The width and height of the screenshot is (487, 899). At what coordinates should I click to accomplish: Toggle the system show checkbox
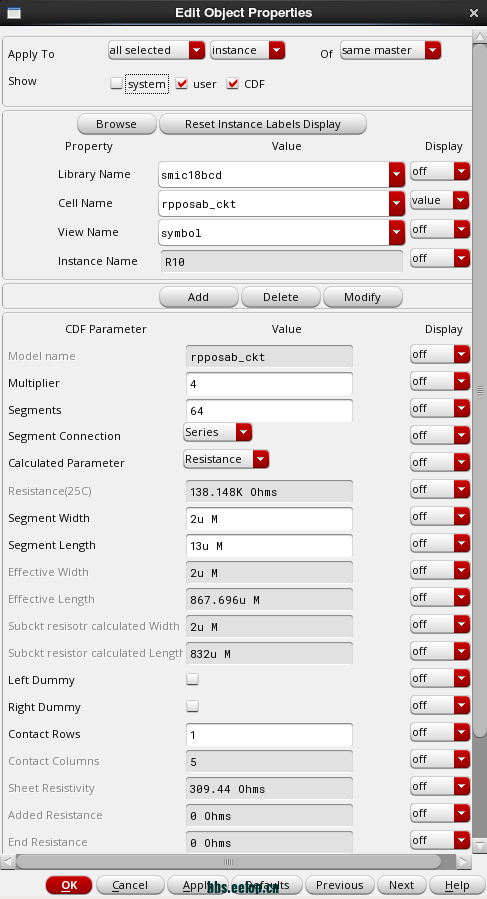pos(116,84)
